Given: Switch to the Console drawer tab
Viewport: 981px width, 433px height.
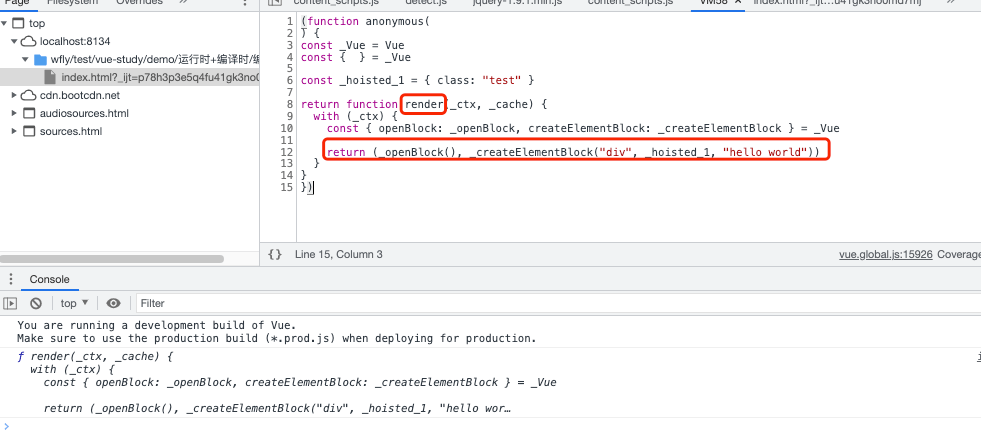Looking at the screenshot, I should [49, 280].
